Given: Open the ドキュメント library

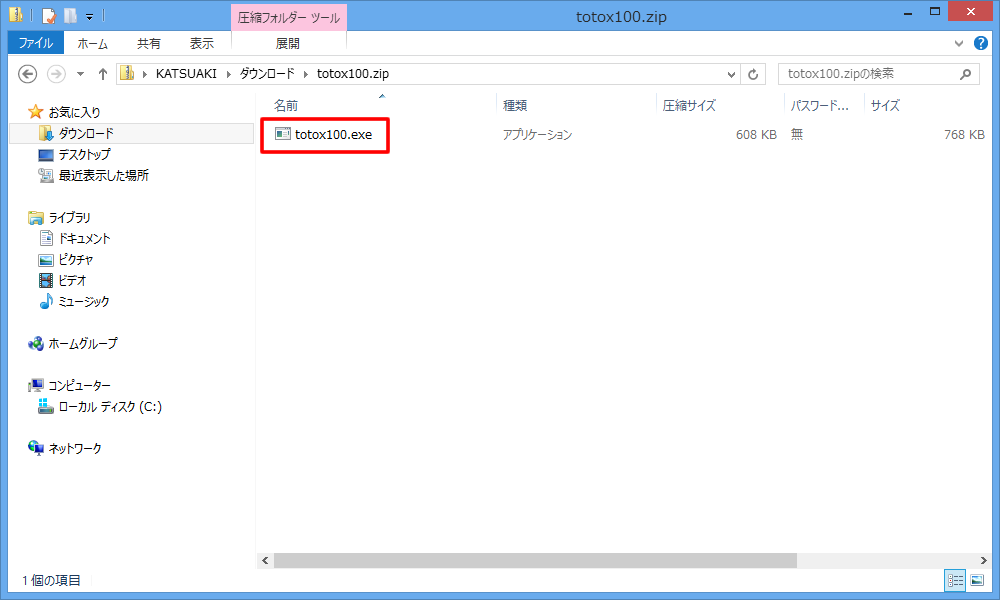Looking at the screenshot, I should pyautogui.click(x=84, y=238).
